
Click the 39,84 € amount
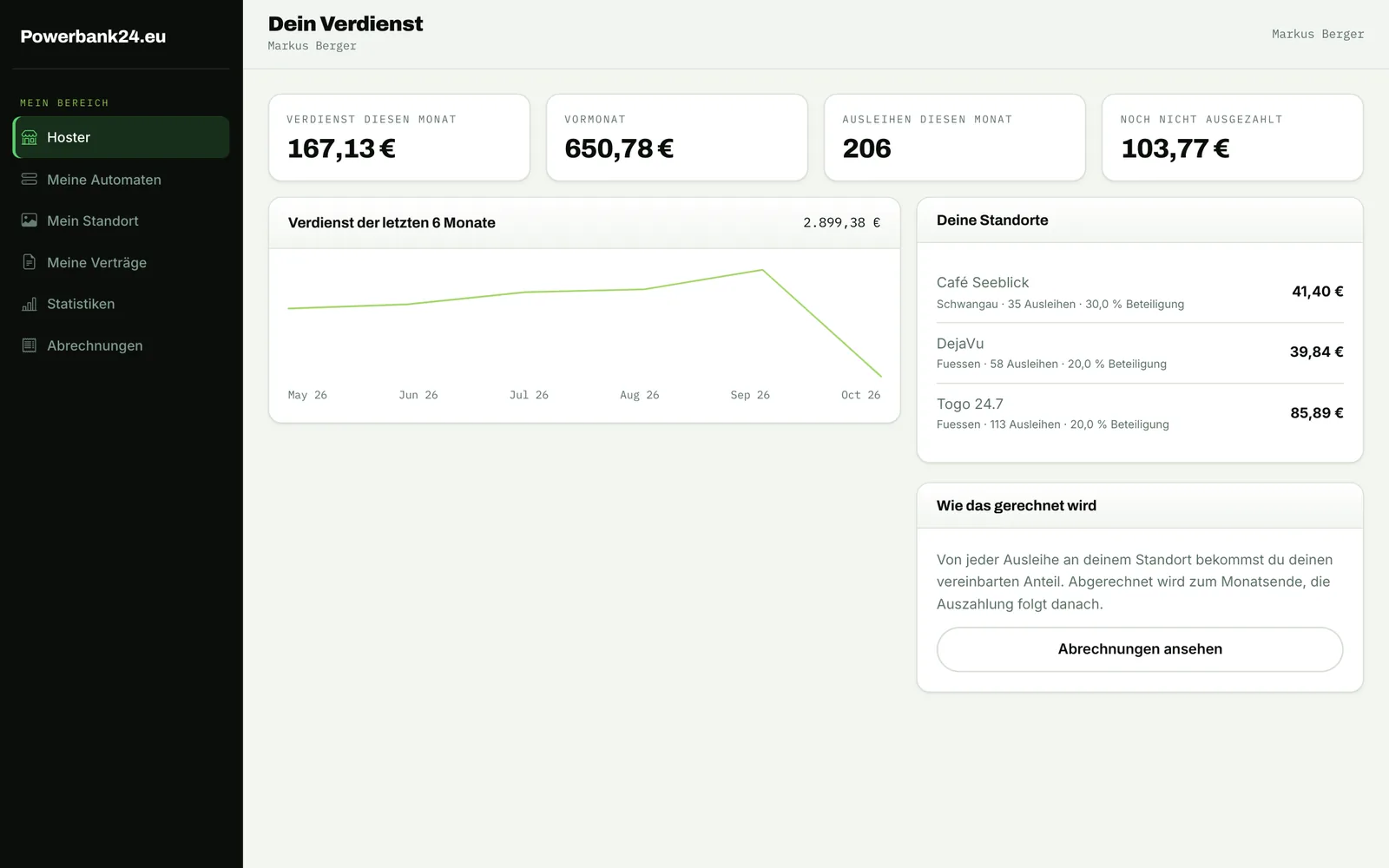tap(1316, 352)
